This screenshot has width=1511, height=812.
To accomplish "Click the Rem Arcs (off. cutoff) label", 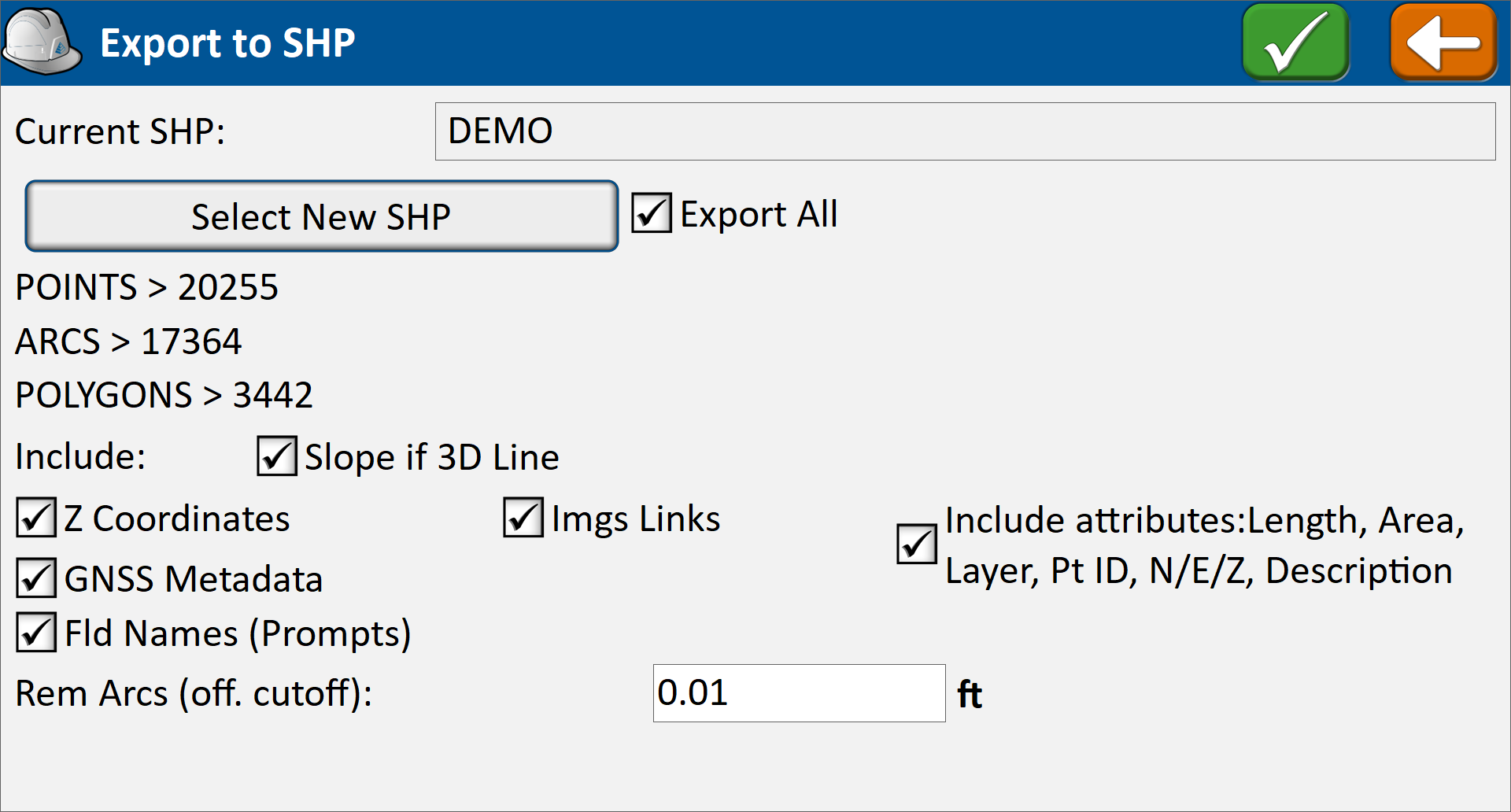I will click(194, 694).
